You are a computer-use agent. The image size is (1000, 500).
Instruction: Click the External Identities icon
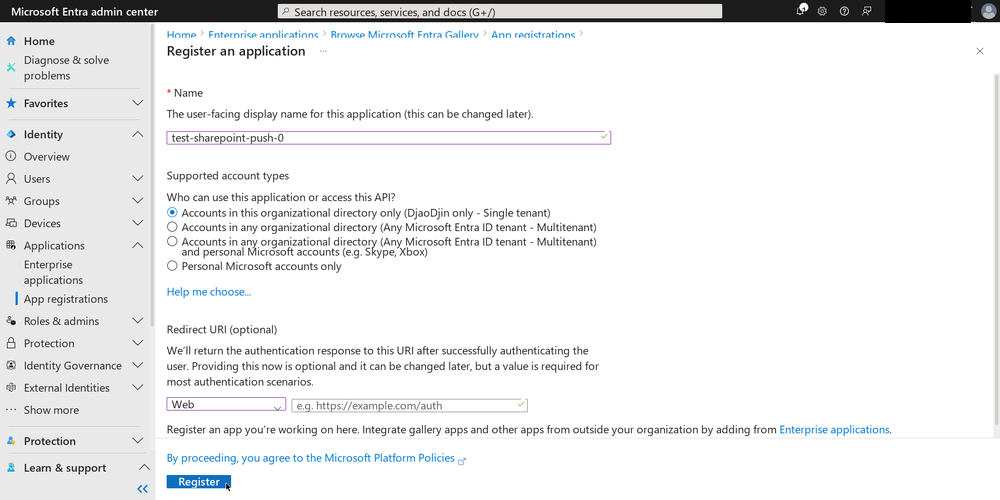click(11, 388)
